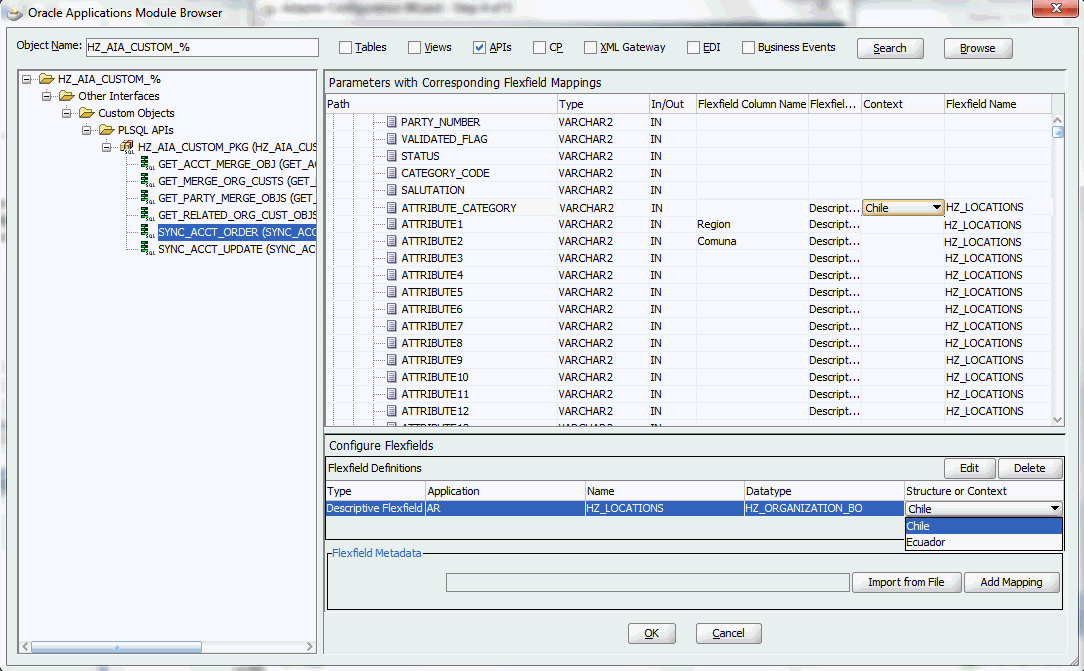
Task: Uncheck the APIs checkbox
Action: tap(480, 48)
